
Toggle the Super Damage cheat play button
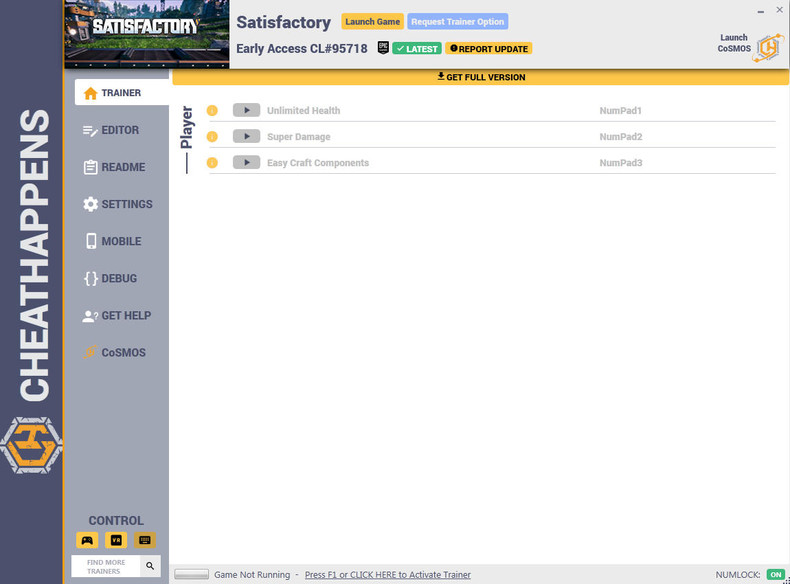246,137
